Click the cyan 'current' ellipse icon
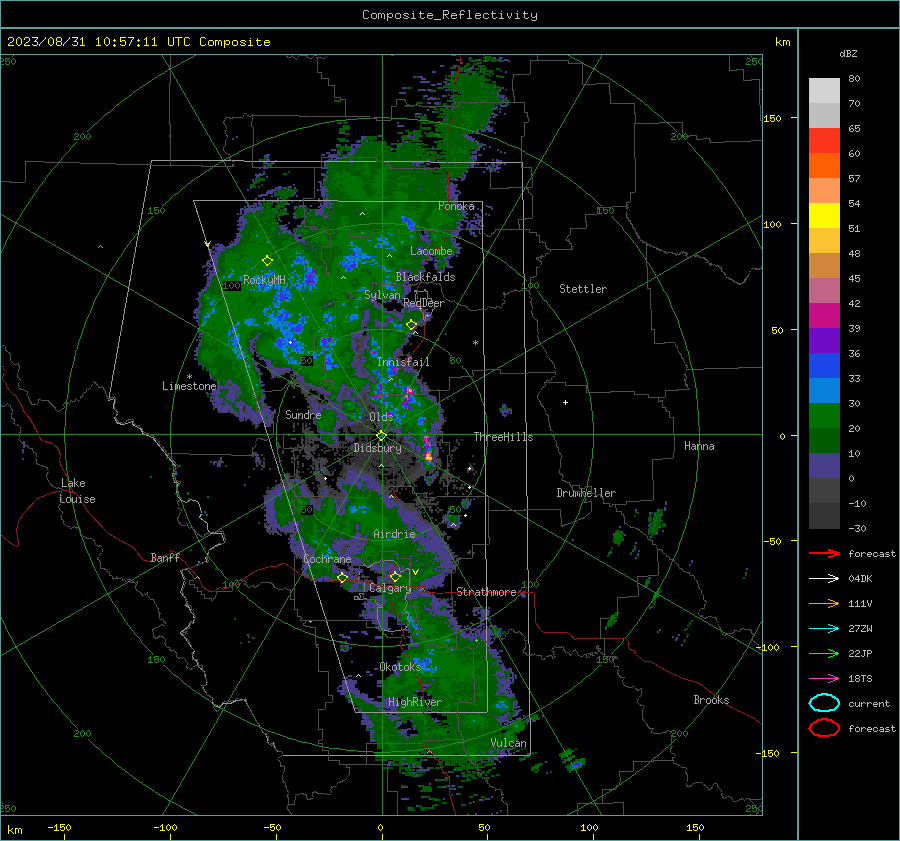 pyautogui.click(x=824, y=703)
